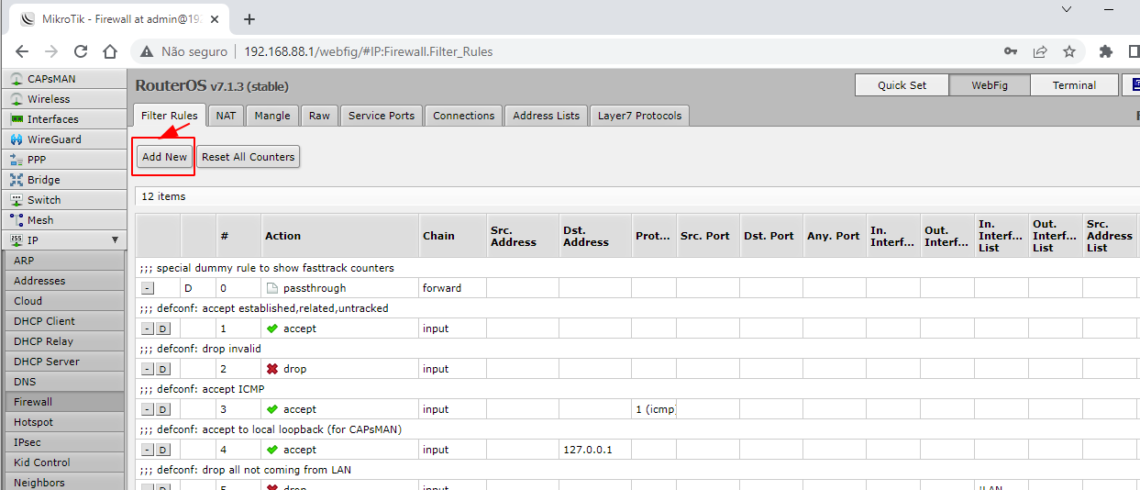
Task: Bookmark this page with star icon
Action: tap(1069, 52)
